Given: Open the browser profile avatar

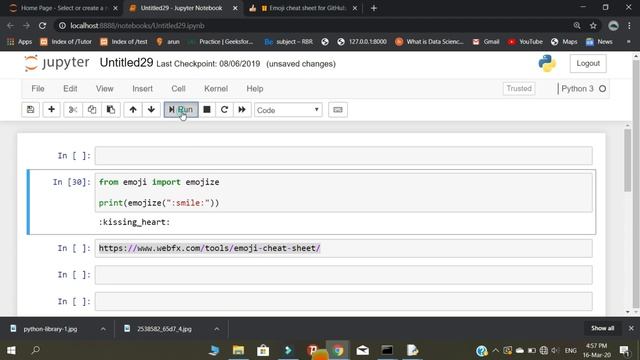Looking at the screenshot, I should click(613, 26).
